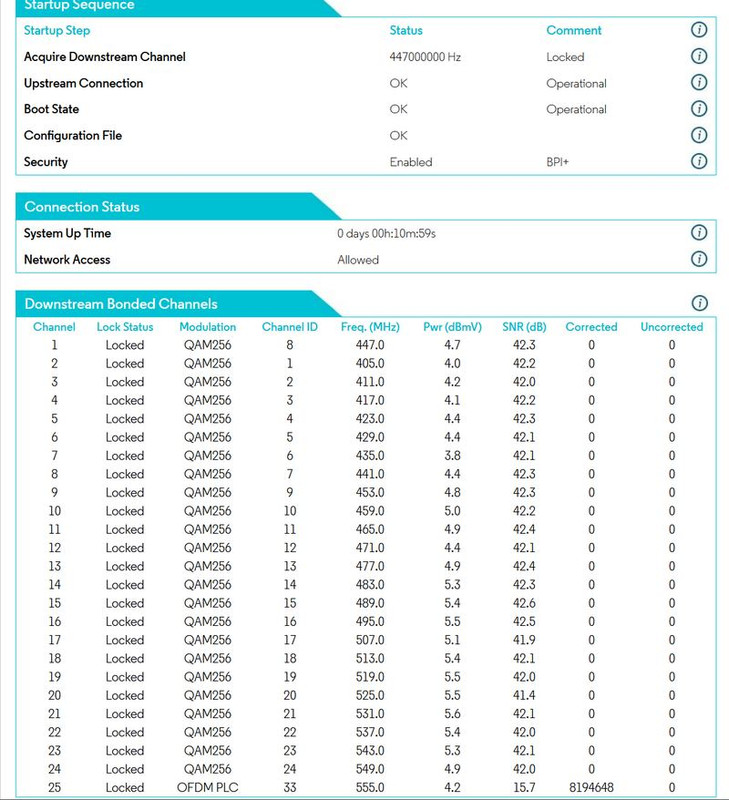The width and height of the screenshot is (729, 800).
Task: Show info for Boot State row
Action: [698, 109]
